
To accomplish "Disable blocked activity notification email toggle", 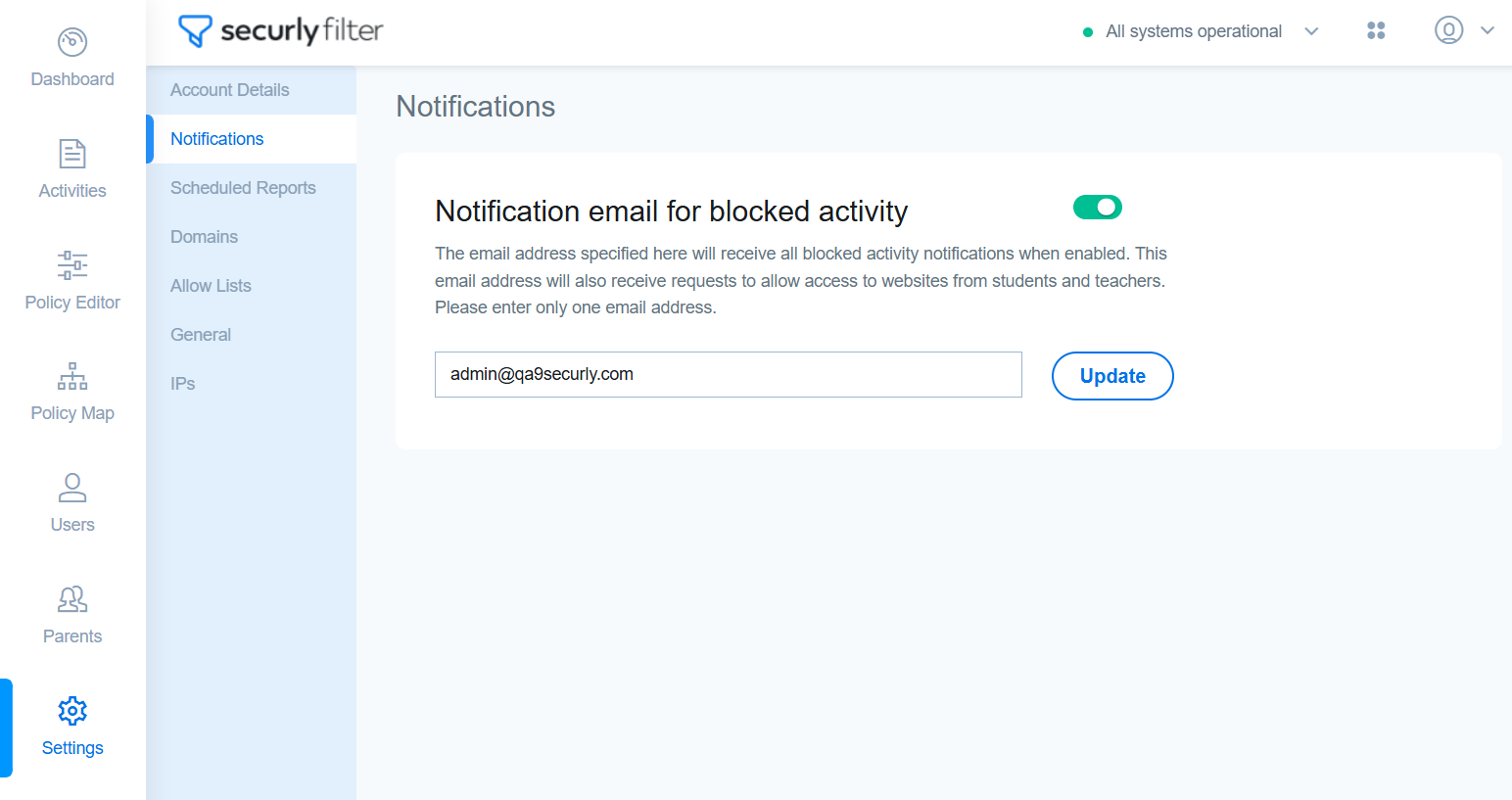I will click(1097, 208).
